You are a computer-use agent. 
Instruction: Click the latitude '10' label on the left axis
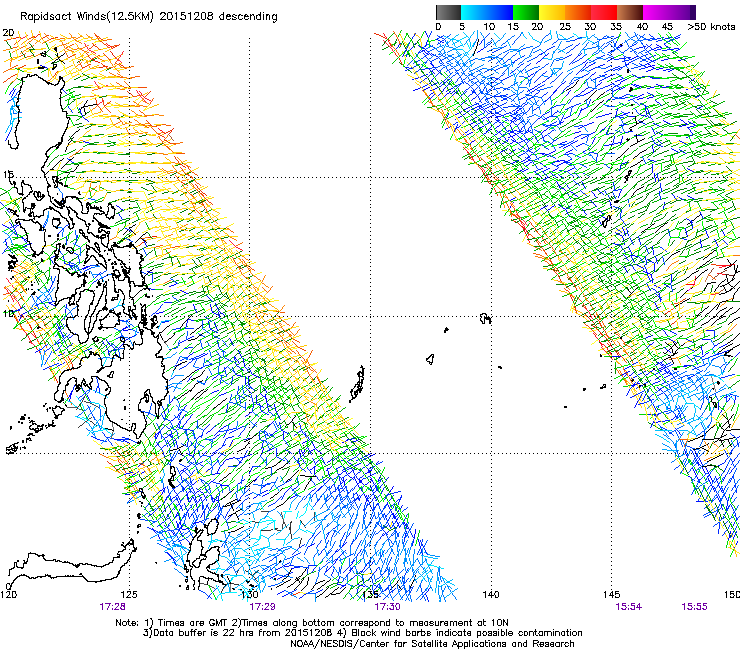coord(8,313)
